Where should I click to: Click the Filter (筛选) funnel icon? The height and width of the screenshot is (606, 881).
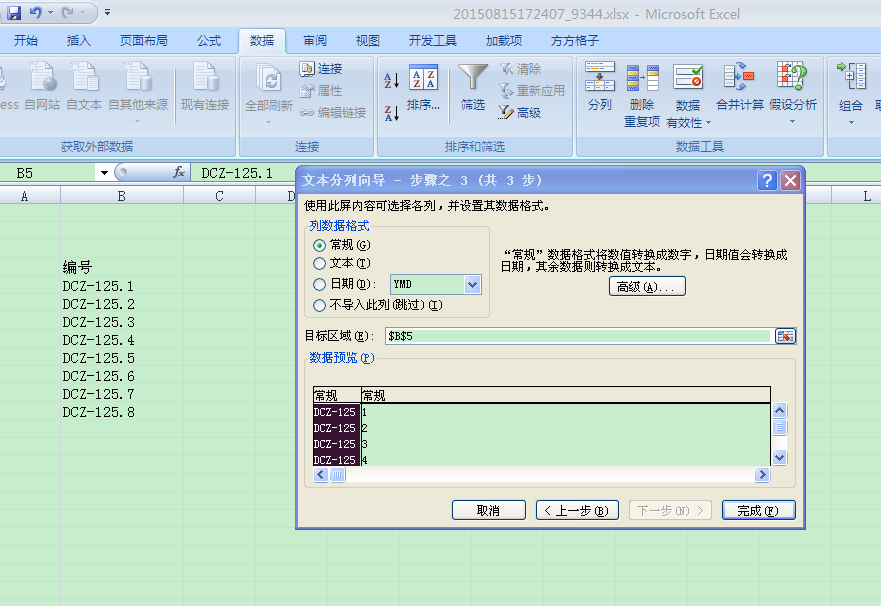click(x=473, y=78)
